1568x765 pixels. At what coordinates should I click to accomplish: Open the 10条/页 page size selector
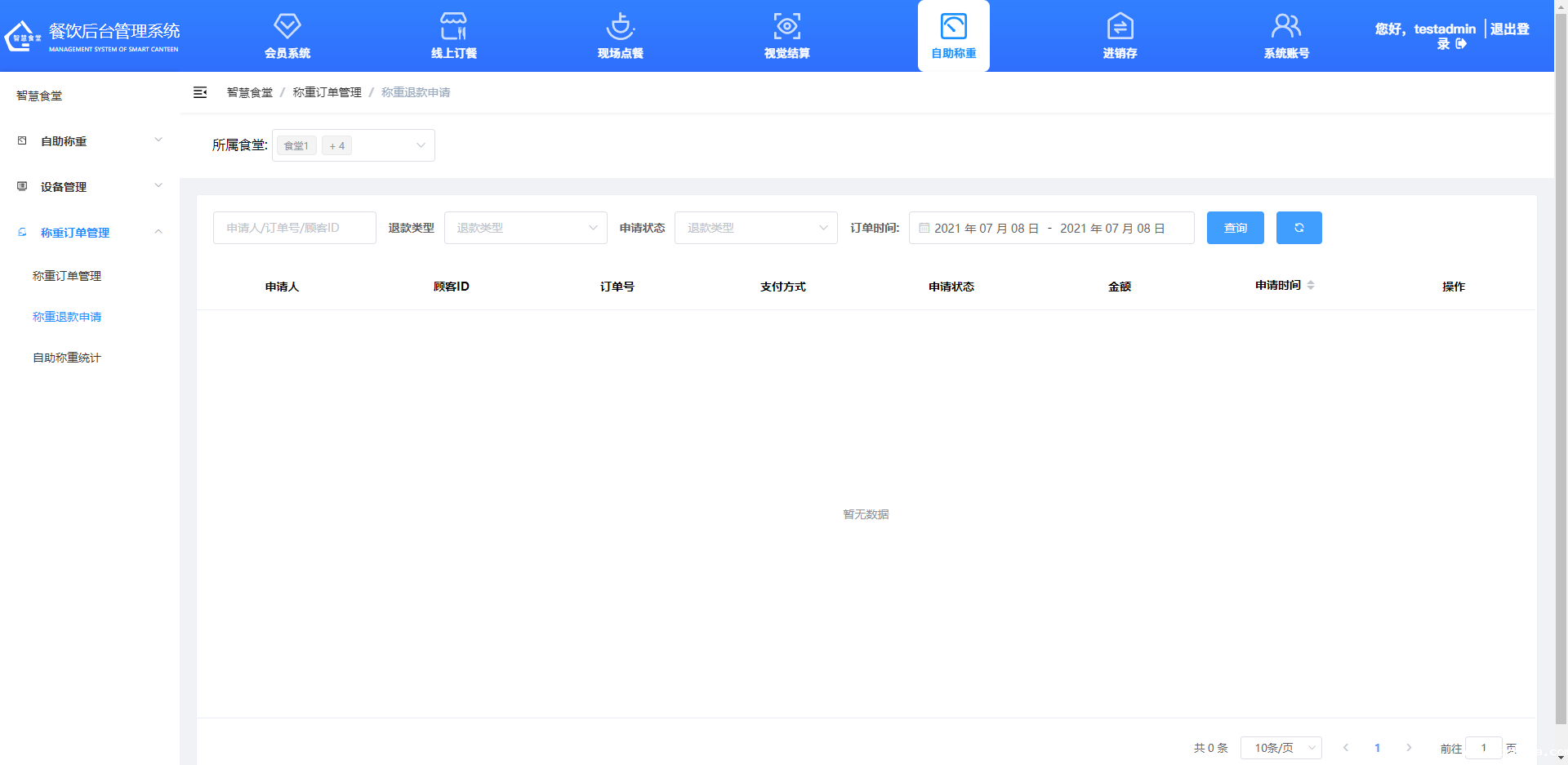(1281, 748)
